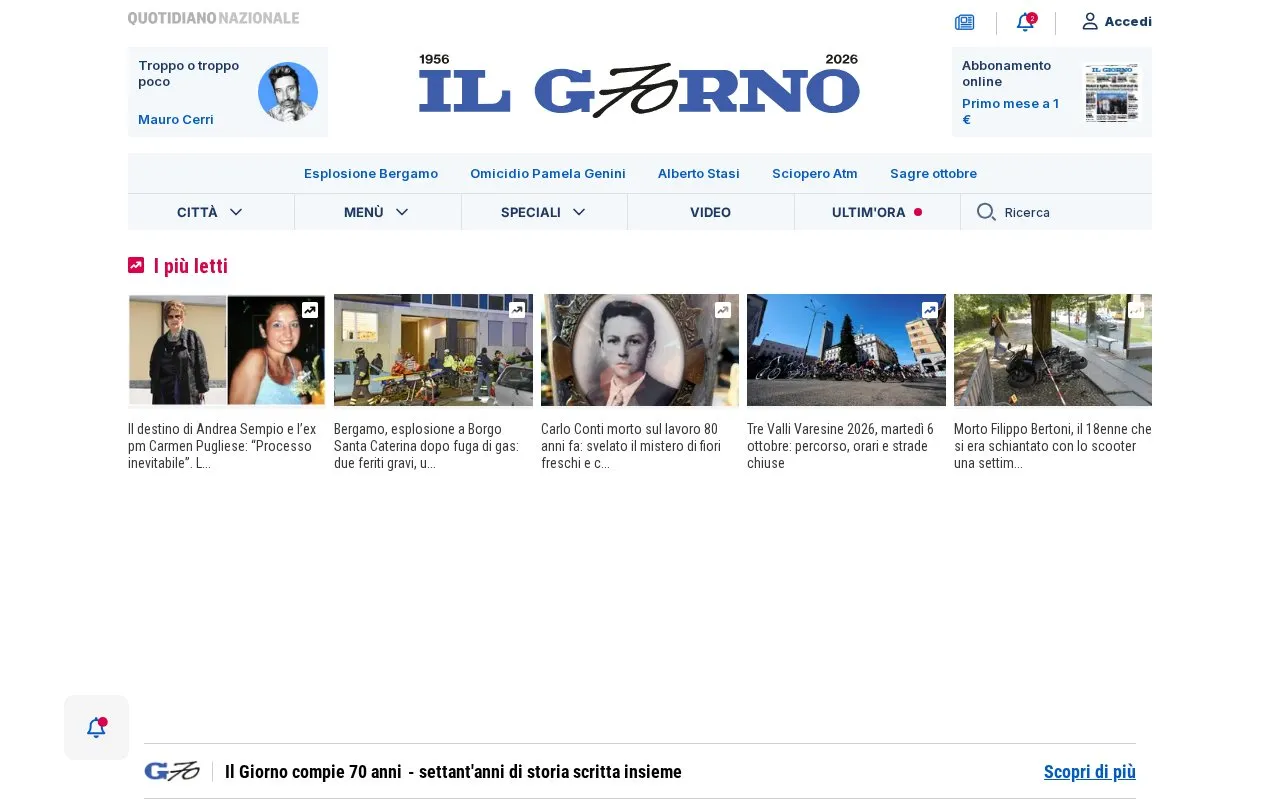Open Sagre ottobre topic

point(933,173)
